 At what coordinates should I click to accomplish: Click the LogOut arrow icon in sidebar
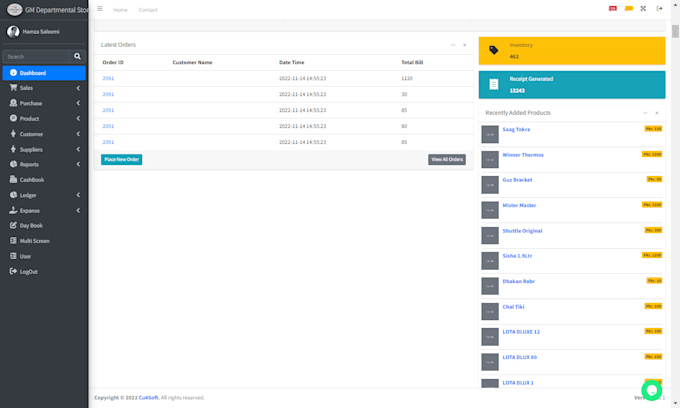click(13, 271)
